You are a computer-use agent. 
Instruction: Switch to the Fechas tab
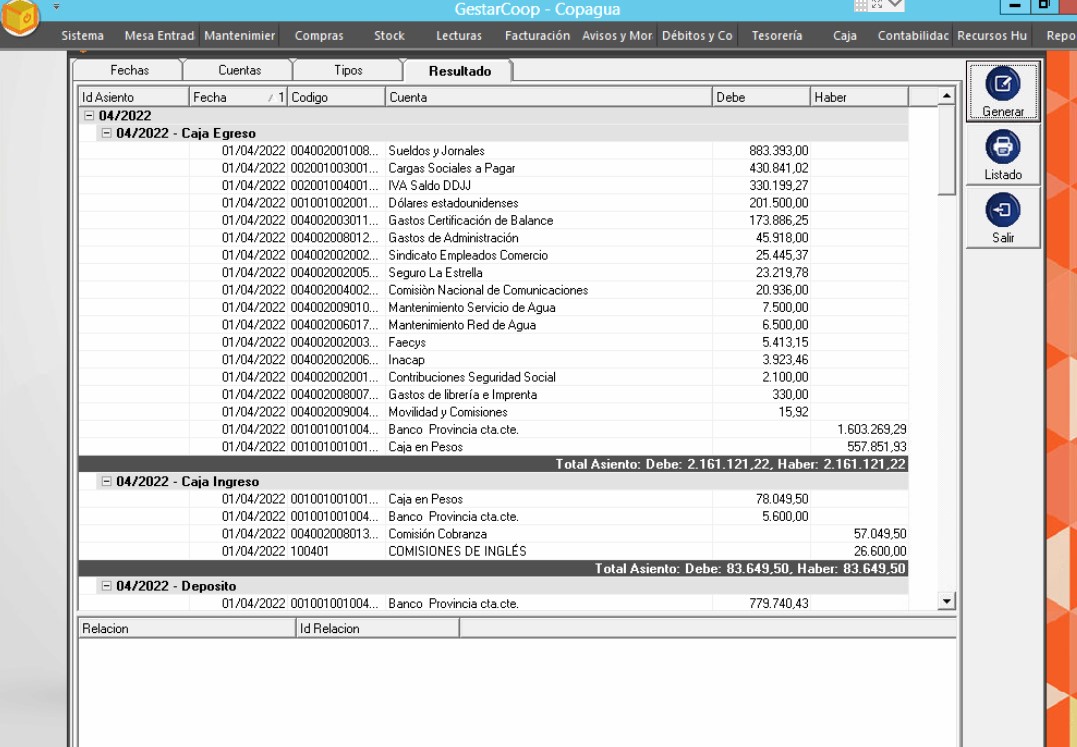point(129,71)
